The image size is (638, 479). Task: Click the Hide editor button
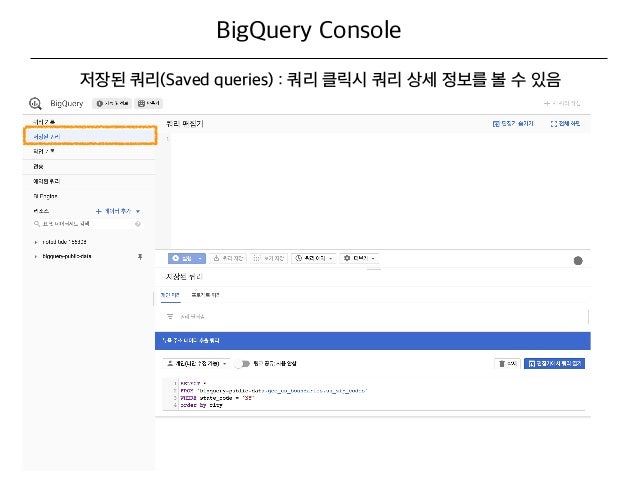tap(513, 123)
